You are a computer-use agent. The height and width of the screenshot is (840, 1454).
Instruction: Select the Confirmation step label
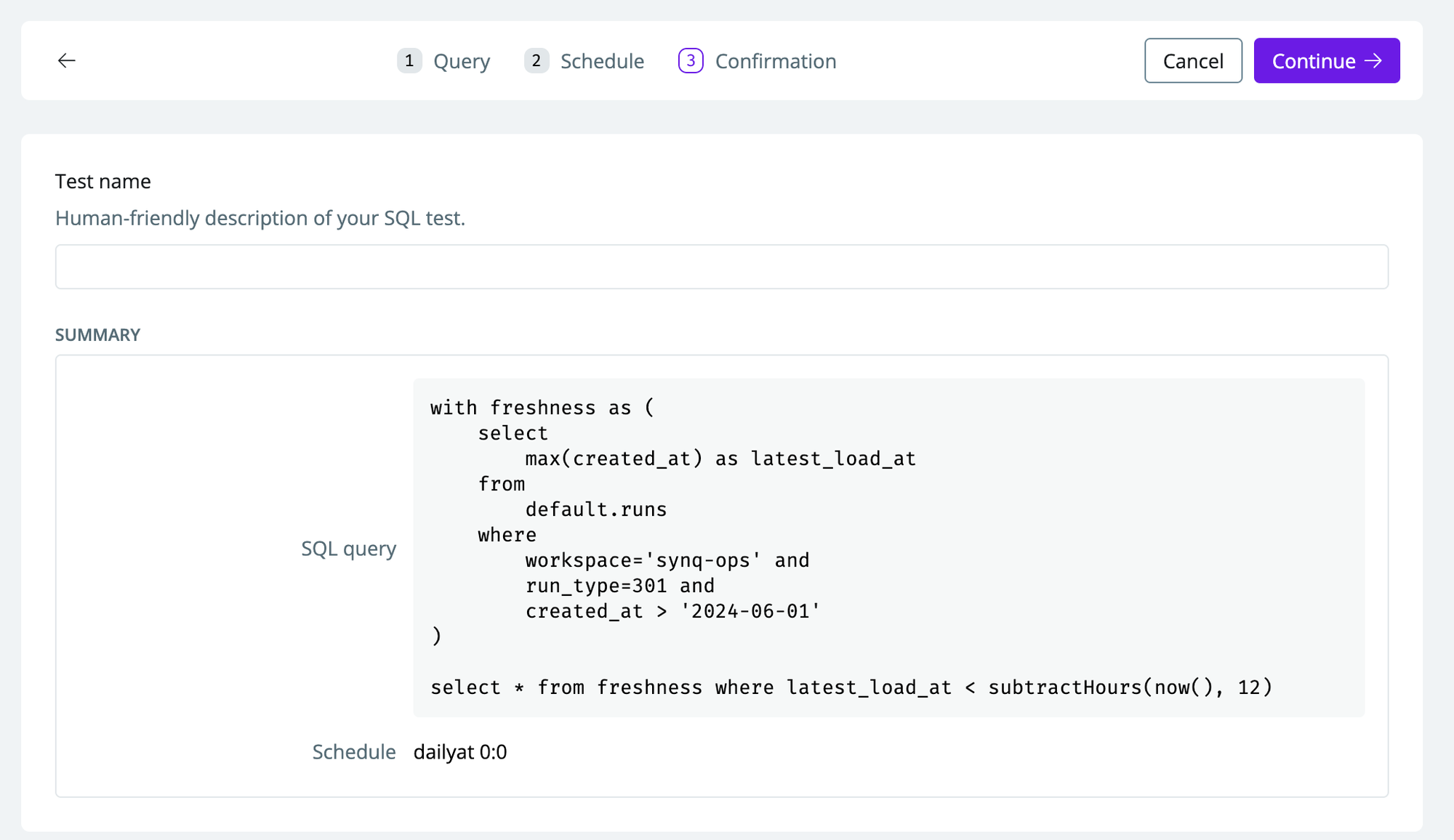pos(775,61)
